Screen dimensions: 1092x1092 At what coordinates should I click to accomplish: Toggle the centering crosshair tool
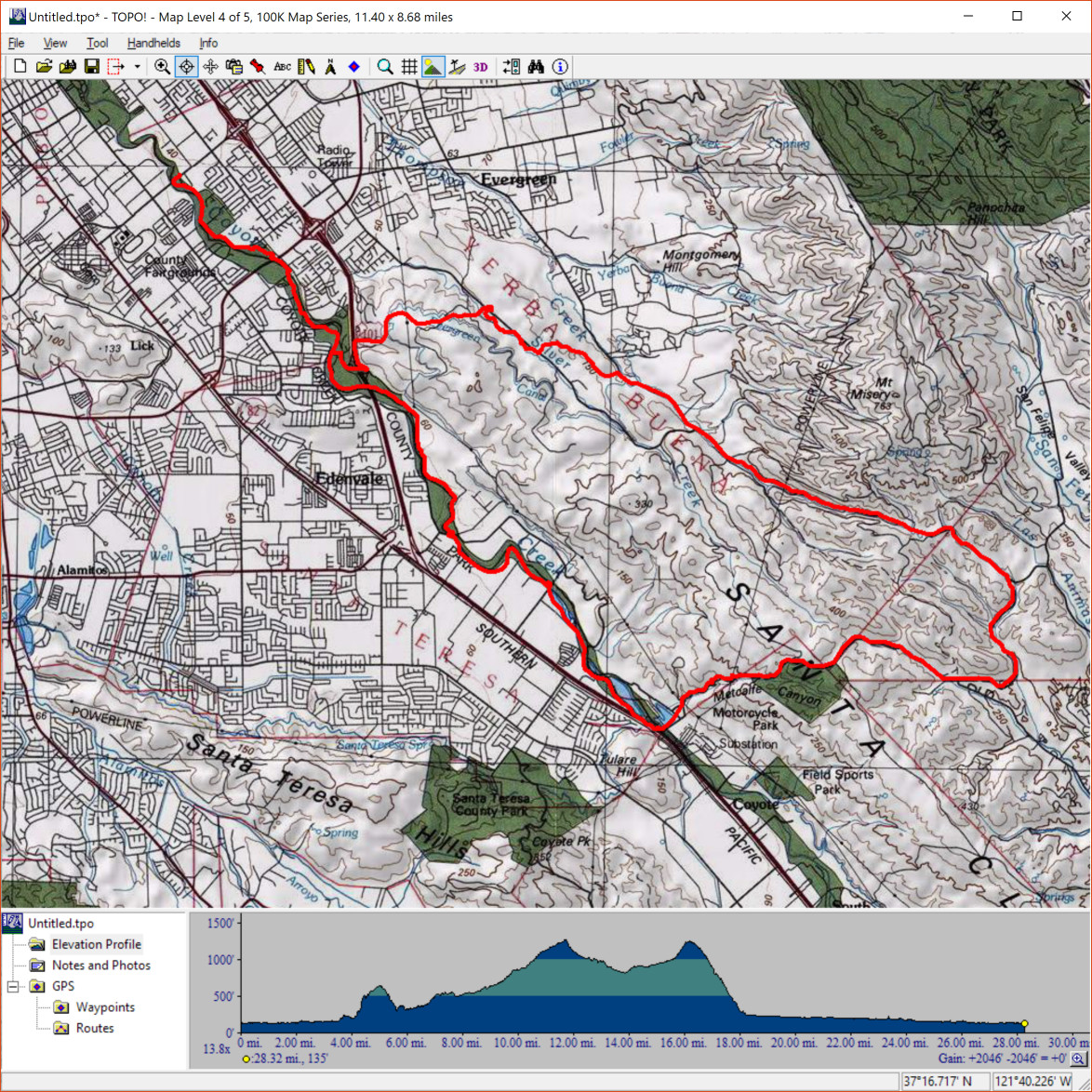coord(186,66)
